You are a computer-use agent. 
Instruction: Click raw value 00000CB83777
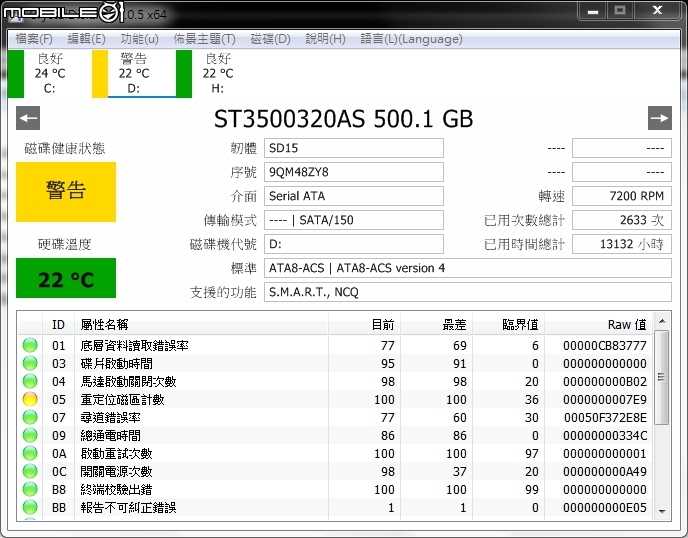605,346
